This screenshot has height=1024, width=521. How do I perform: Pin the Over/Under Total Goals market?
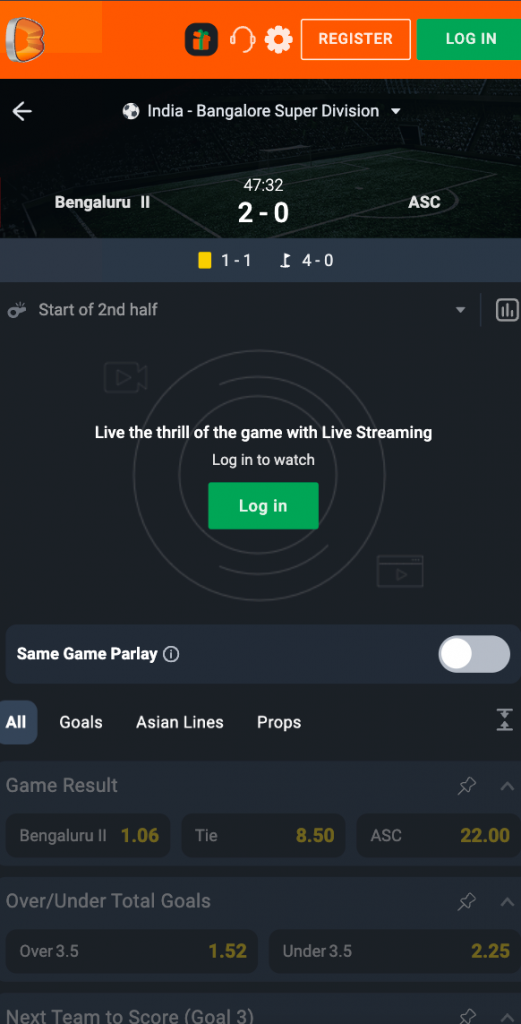click(467, 902)
